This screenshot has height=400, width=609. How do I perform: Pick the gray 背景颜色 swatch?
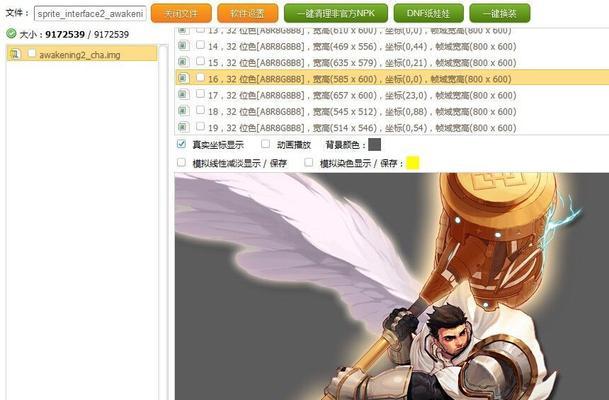(374, 145)
